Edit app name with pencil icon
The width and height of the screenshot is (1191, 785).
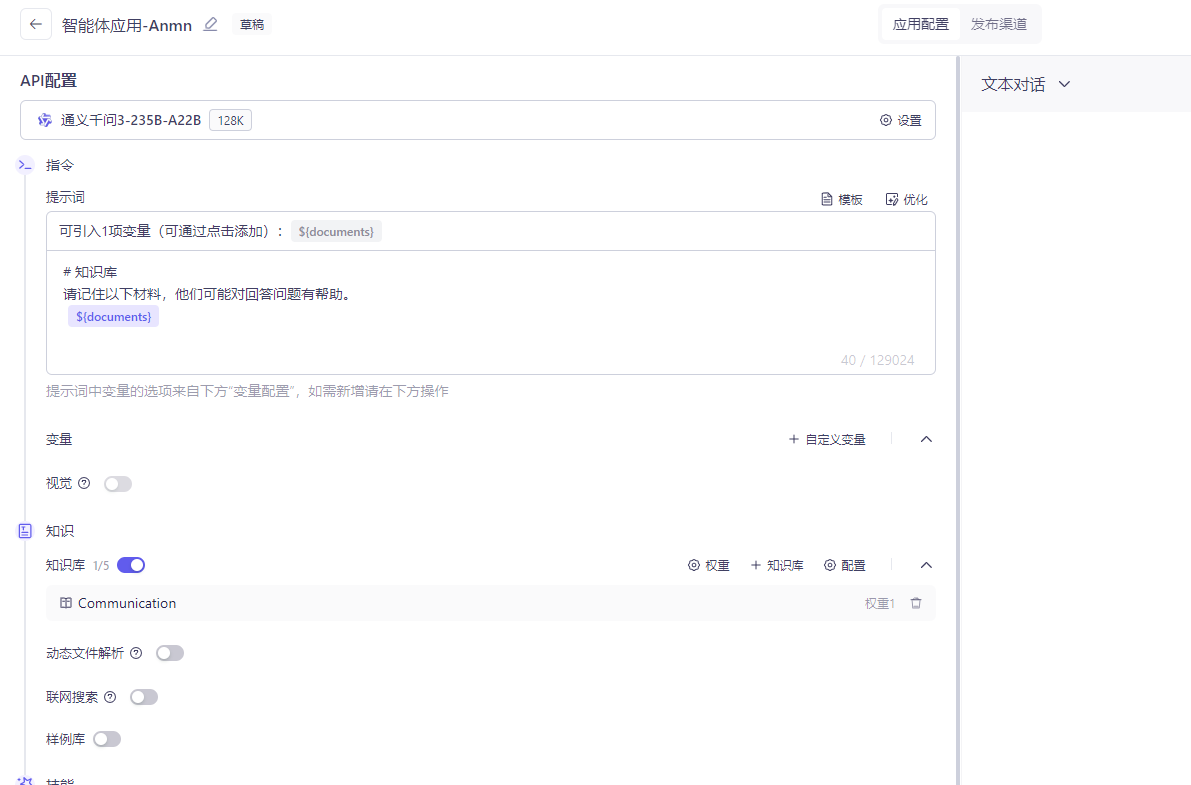coord(210,24)
